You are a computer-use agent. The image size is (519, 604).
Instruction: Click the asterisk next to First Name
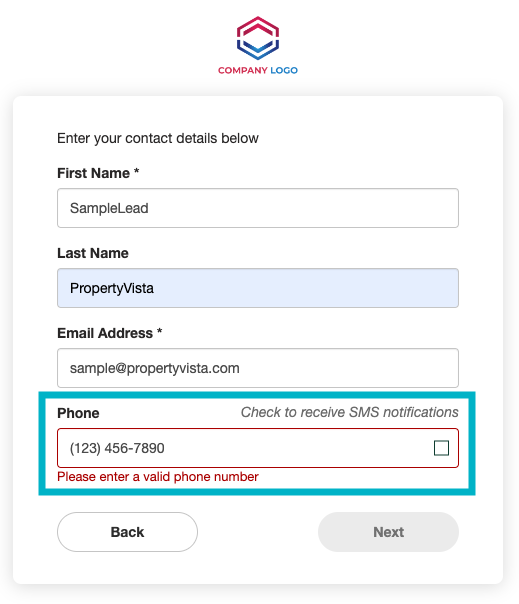[x=136, y=171]
